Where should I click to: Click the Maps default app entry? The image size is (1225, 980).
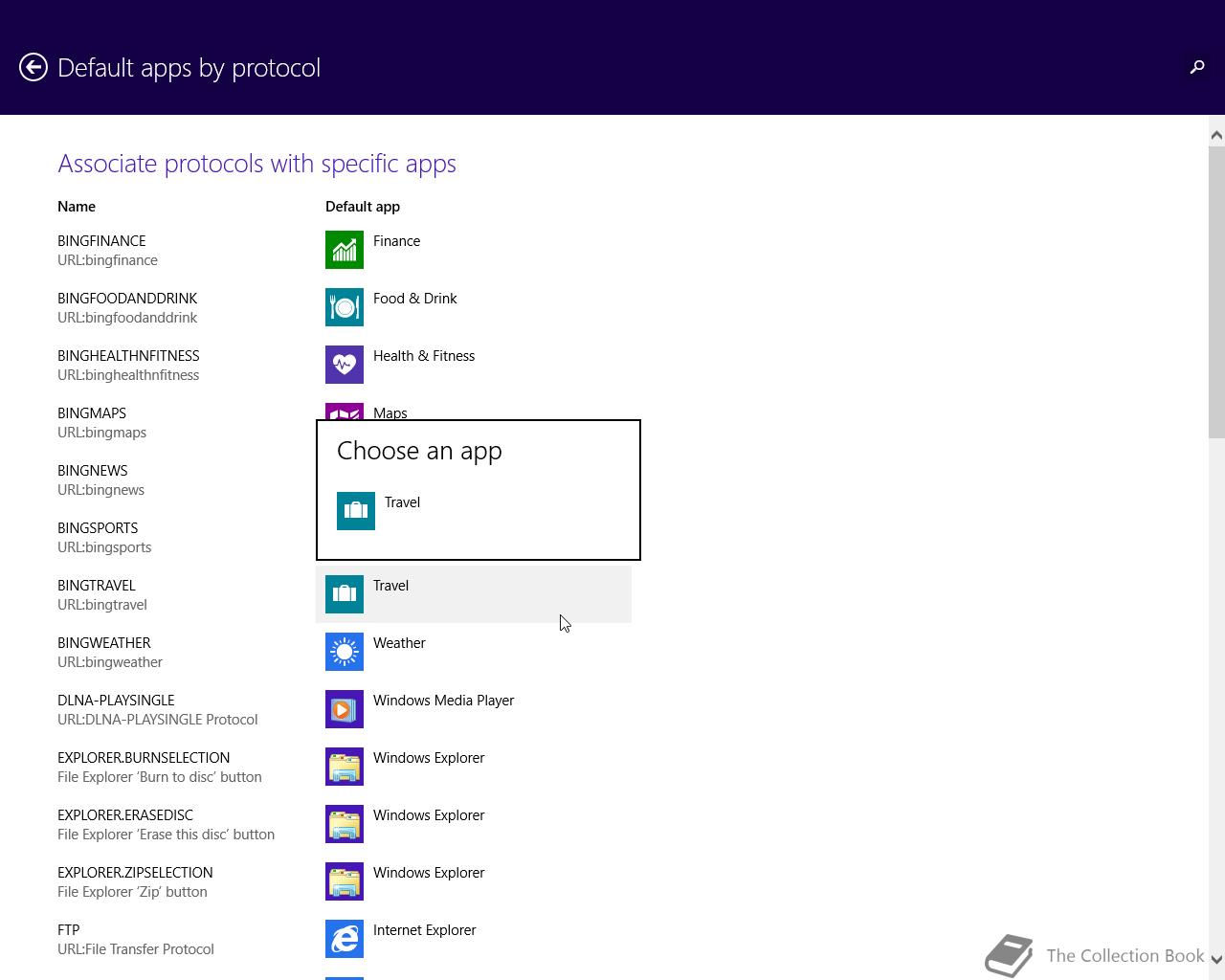(x=390, y=412)
